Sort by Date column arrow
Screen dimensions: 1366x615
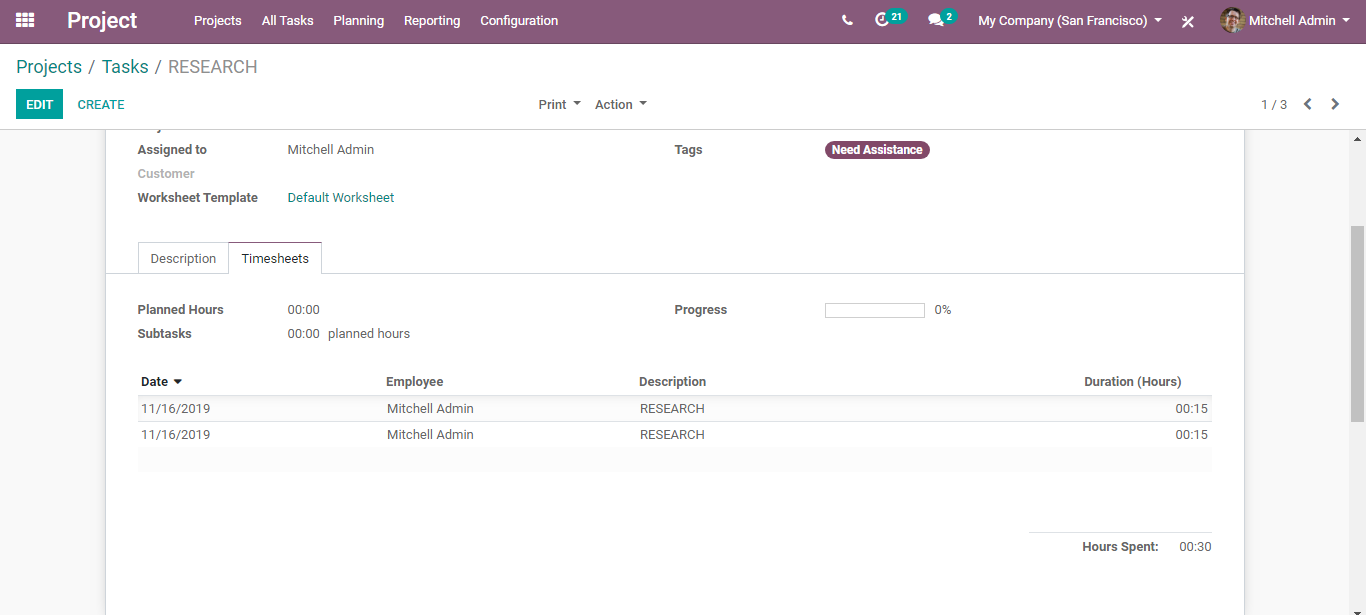178,382
